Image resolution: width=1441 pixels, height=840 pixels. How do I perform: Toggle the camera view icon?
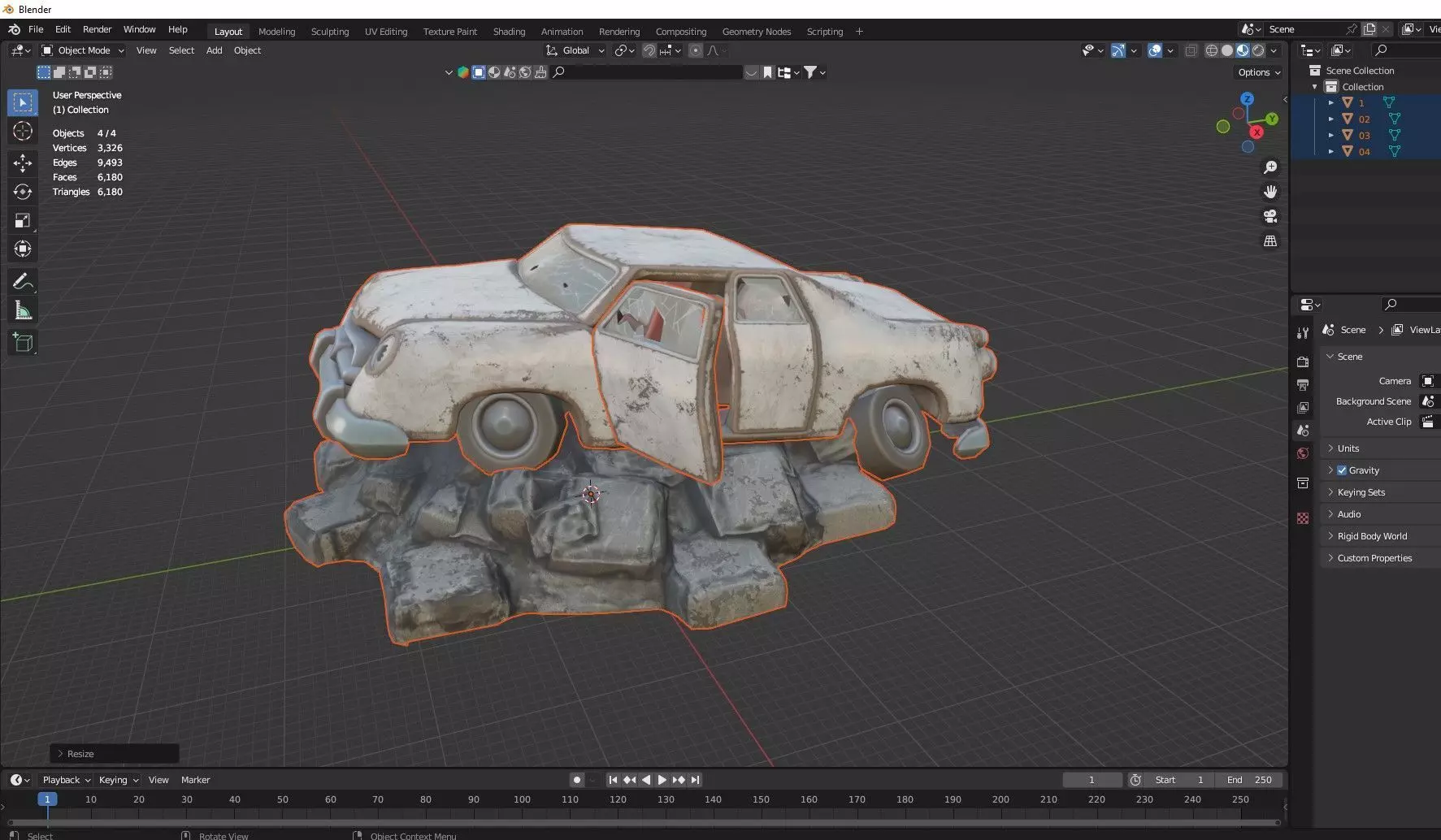[x=1270, y=216]
